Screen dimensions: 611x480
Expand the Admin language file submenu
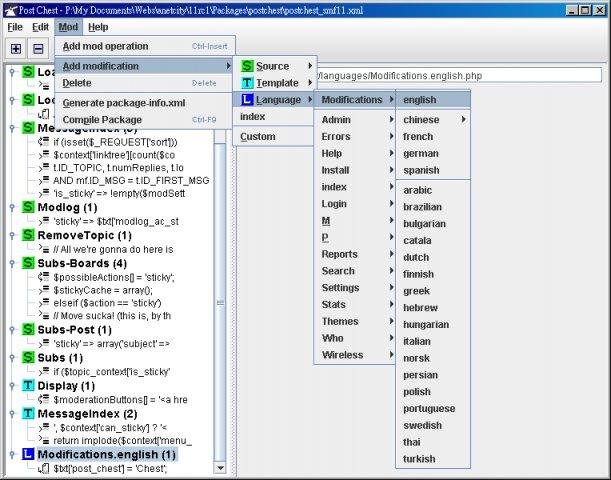pyautogui.click(x=355, y=120)
